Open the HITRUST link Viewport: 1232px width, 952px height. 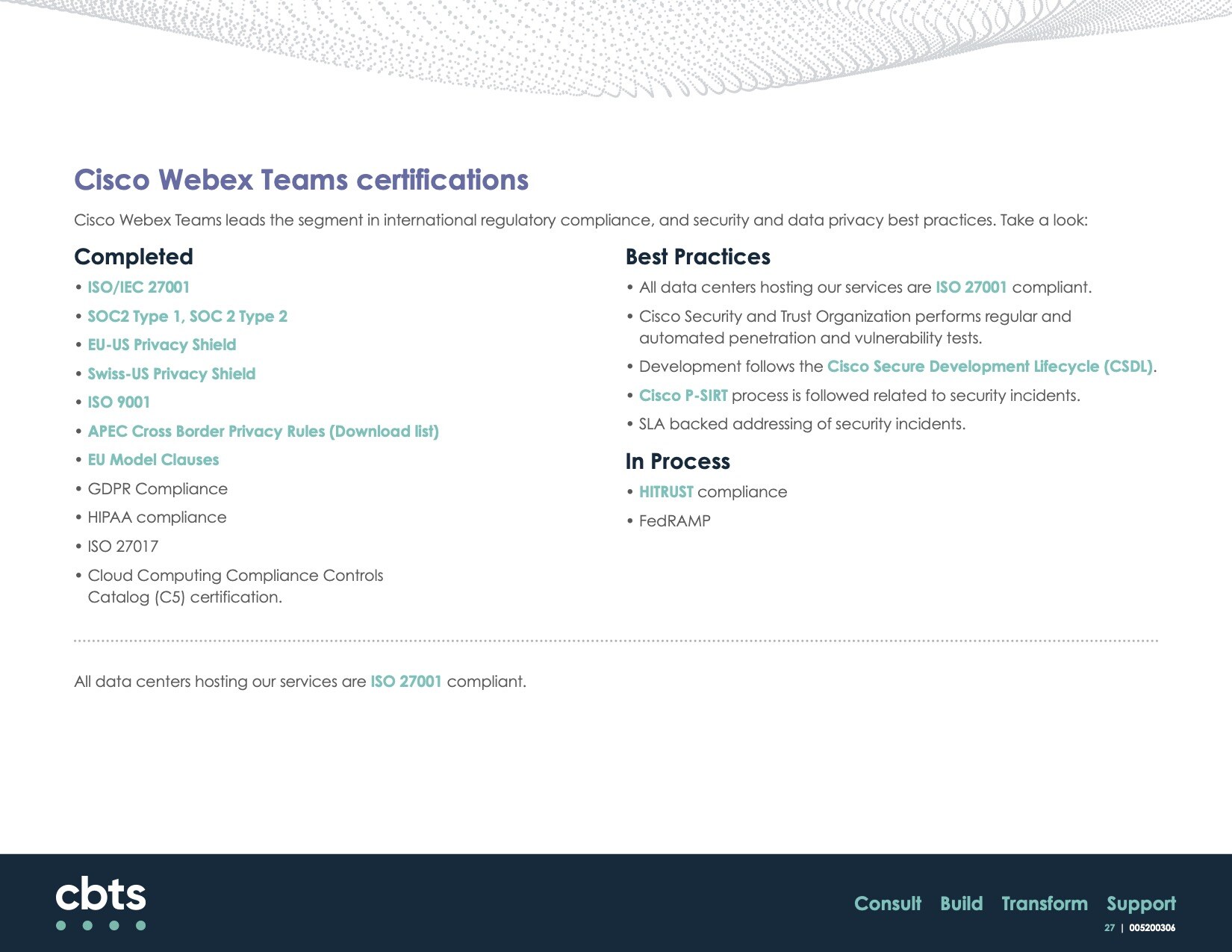point(666,492)
